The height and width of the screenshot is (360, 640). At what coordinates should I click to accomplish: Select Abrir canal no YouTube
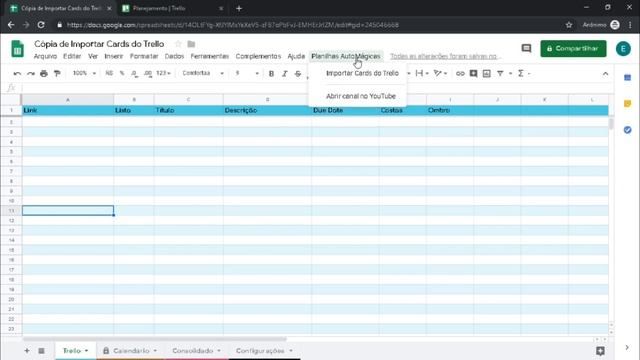(x=361, y=96)
